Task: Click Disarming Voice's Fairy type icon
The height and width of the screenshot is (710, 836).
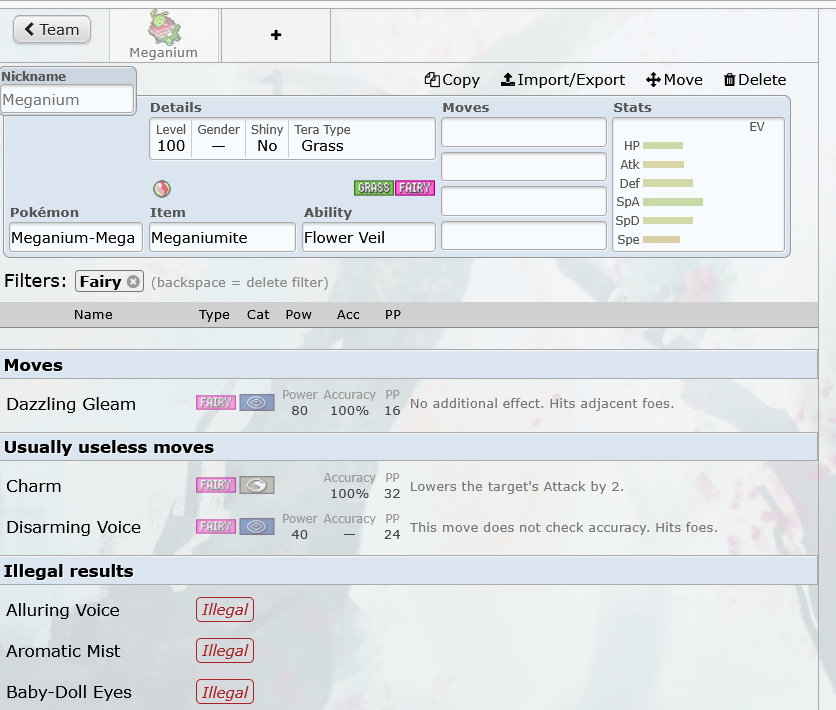Action: tap(215, 527)
